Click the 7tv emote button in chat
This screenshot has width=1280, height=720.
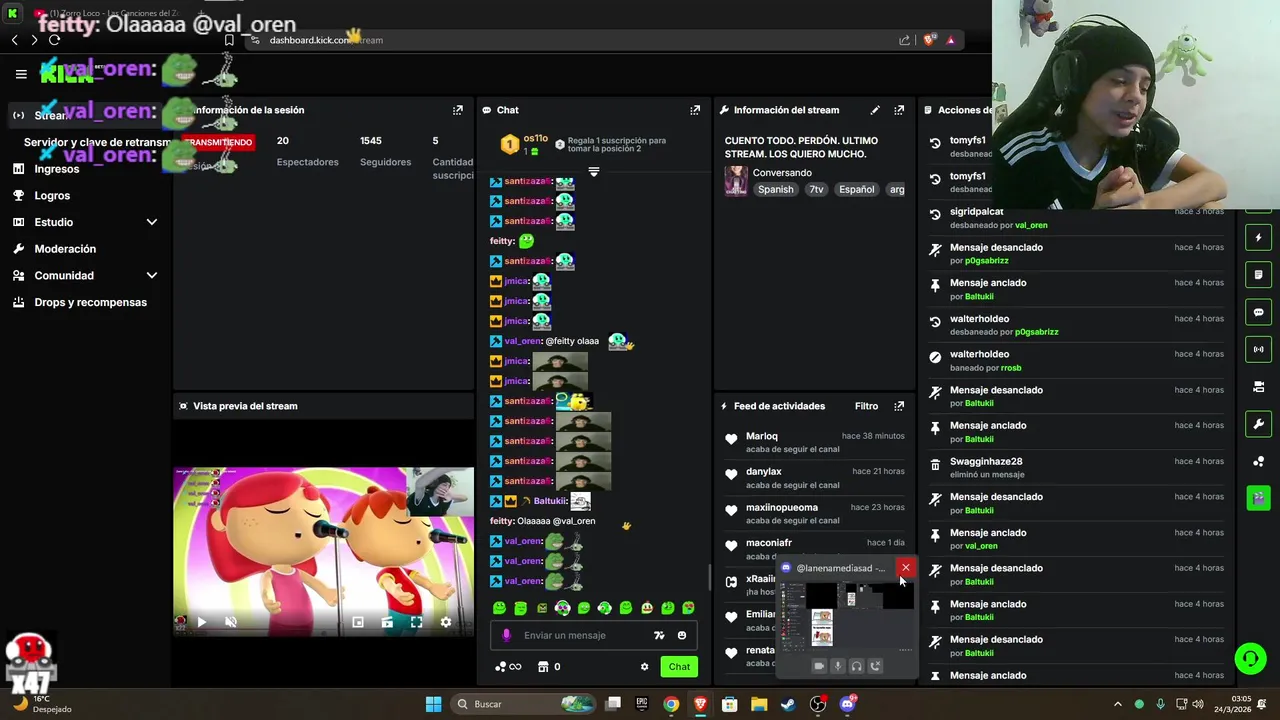tap(659, 635)
